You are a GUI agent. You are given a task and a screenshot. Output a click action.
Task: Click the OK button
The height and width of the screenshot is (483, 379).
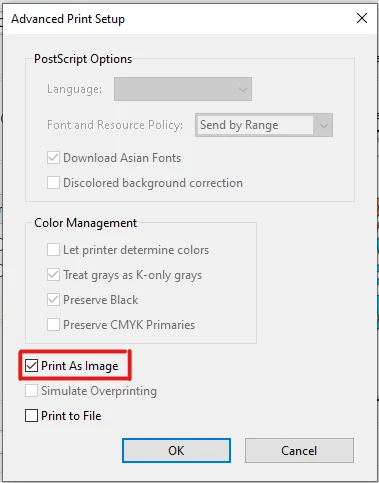pos(176,450)
